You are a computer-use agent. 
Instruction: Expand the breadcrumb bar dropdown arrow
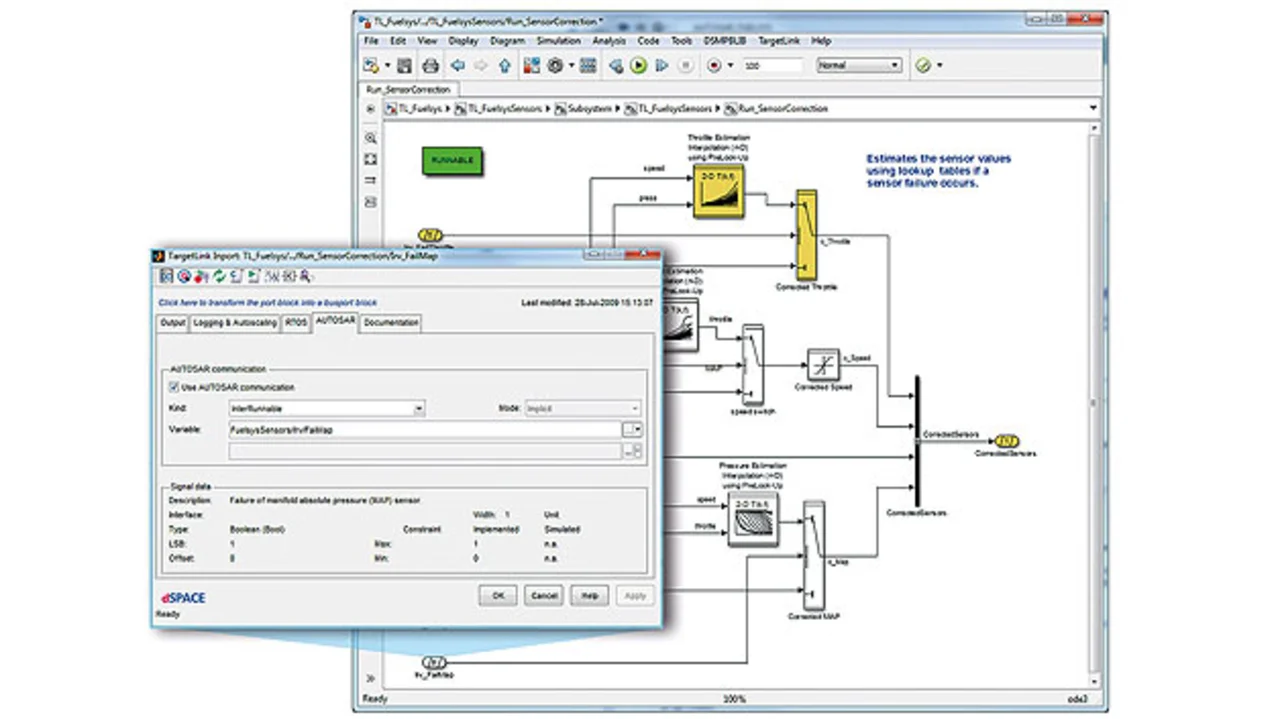tap(1093, 108)
